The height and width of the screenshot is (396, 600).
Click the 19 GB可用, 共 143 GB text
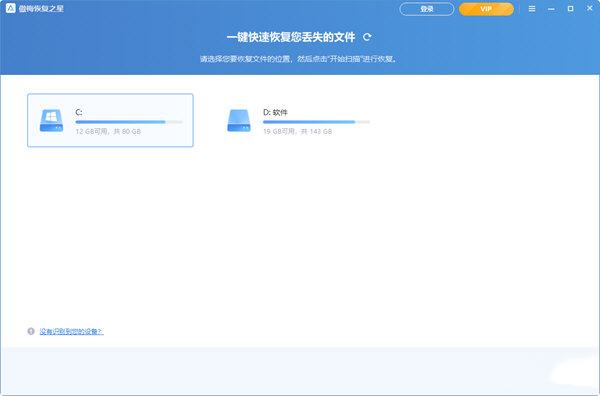[297, 131]
